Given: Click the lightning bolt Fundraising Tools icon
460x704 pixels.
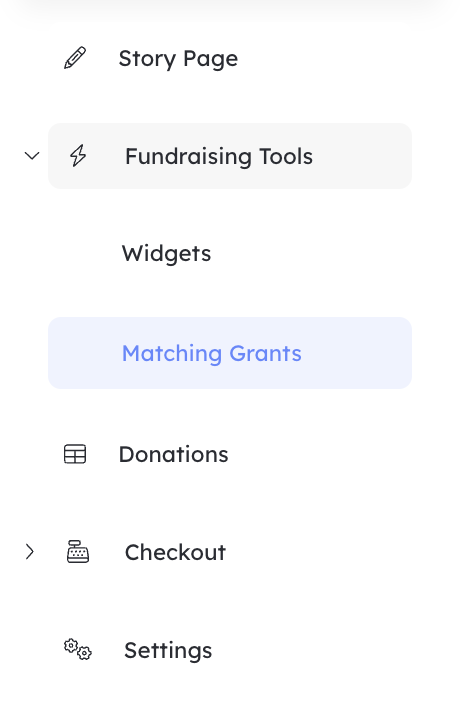Looking at the screenshot, I should coord(78,156).
